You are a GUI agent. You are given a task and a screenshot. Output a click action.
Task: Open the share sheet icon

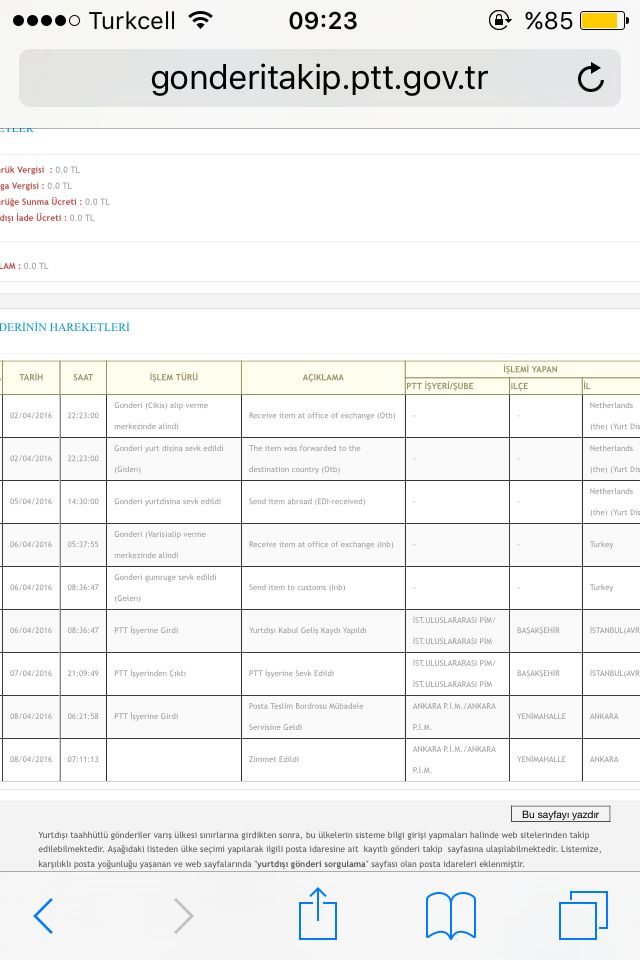(318, 913)
